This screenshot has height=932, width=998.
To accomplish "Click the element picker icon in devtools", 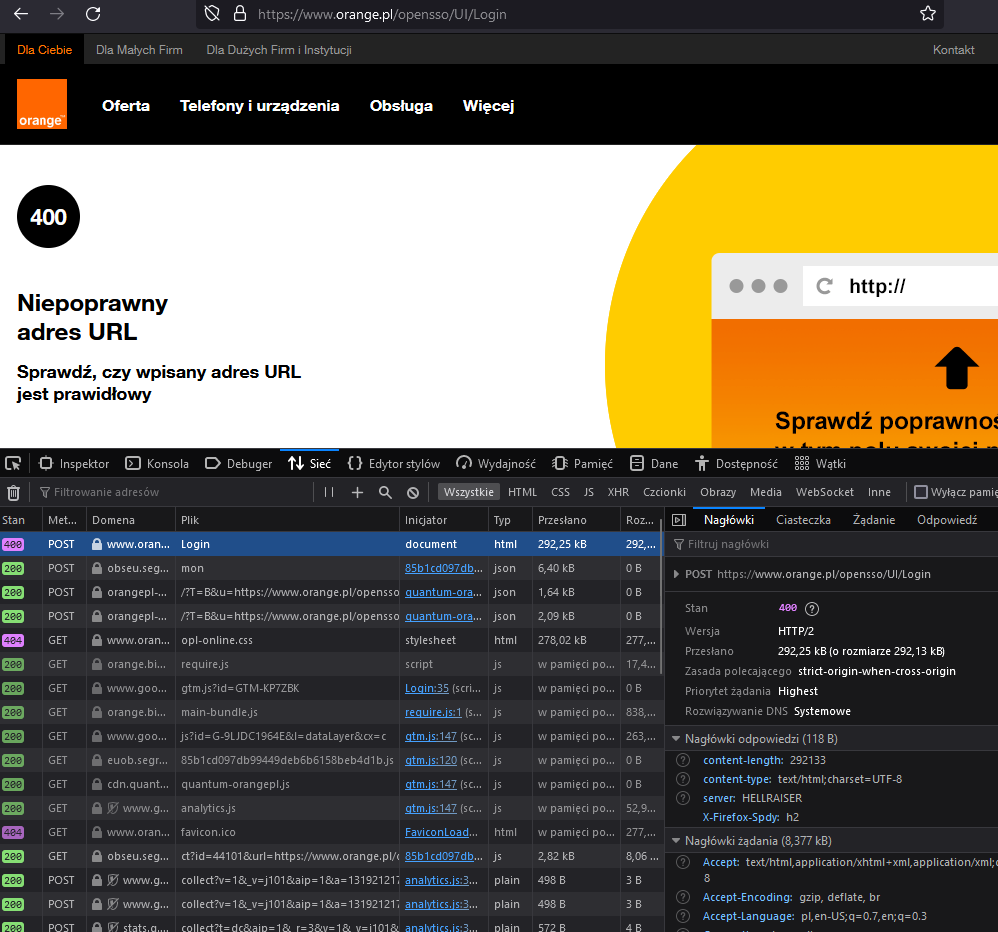I will [x=13, y=463].
